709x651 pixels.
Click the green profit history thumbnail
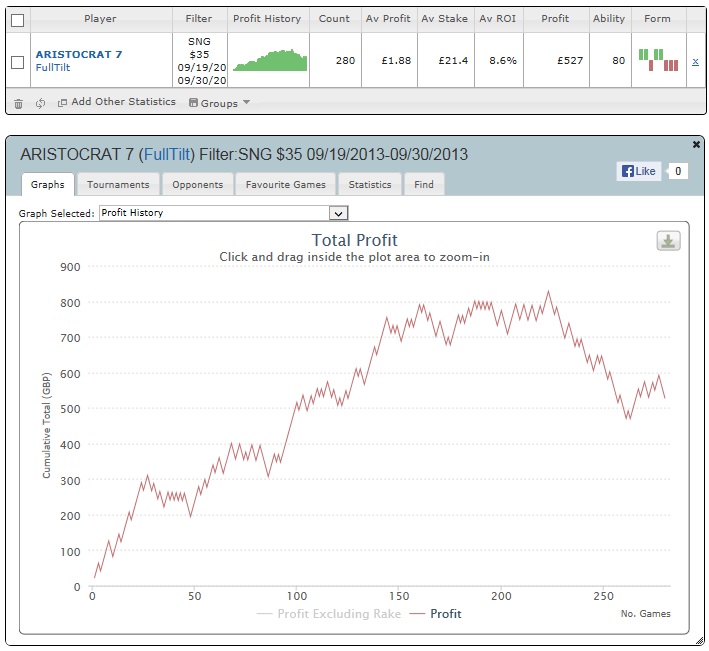[x=270, y=60]
